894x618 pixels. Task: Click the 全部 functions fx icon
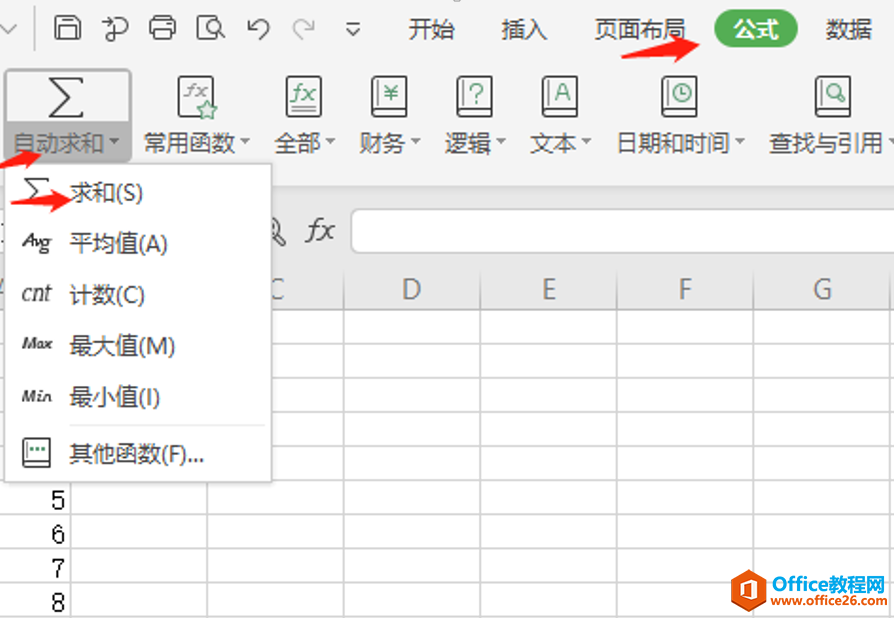[x=303, y=97]
